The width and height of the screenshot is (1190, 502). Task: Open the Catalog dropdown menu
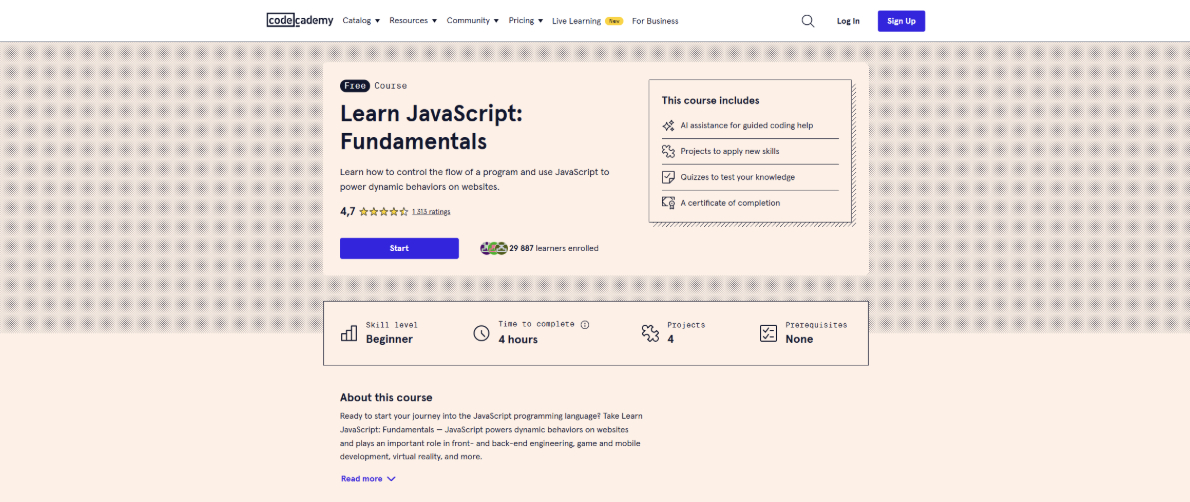pyautogui.click(x=361, y=21)
